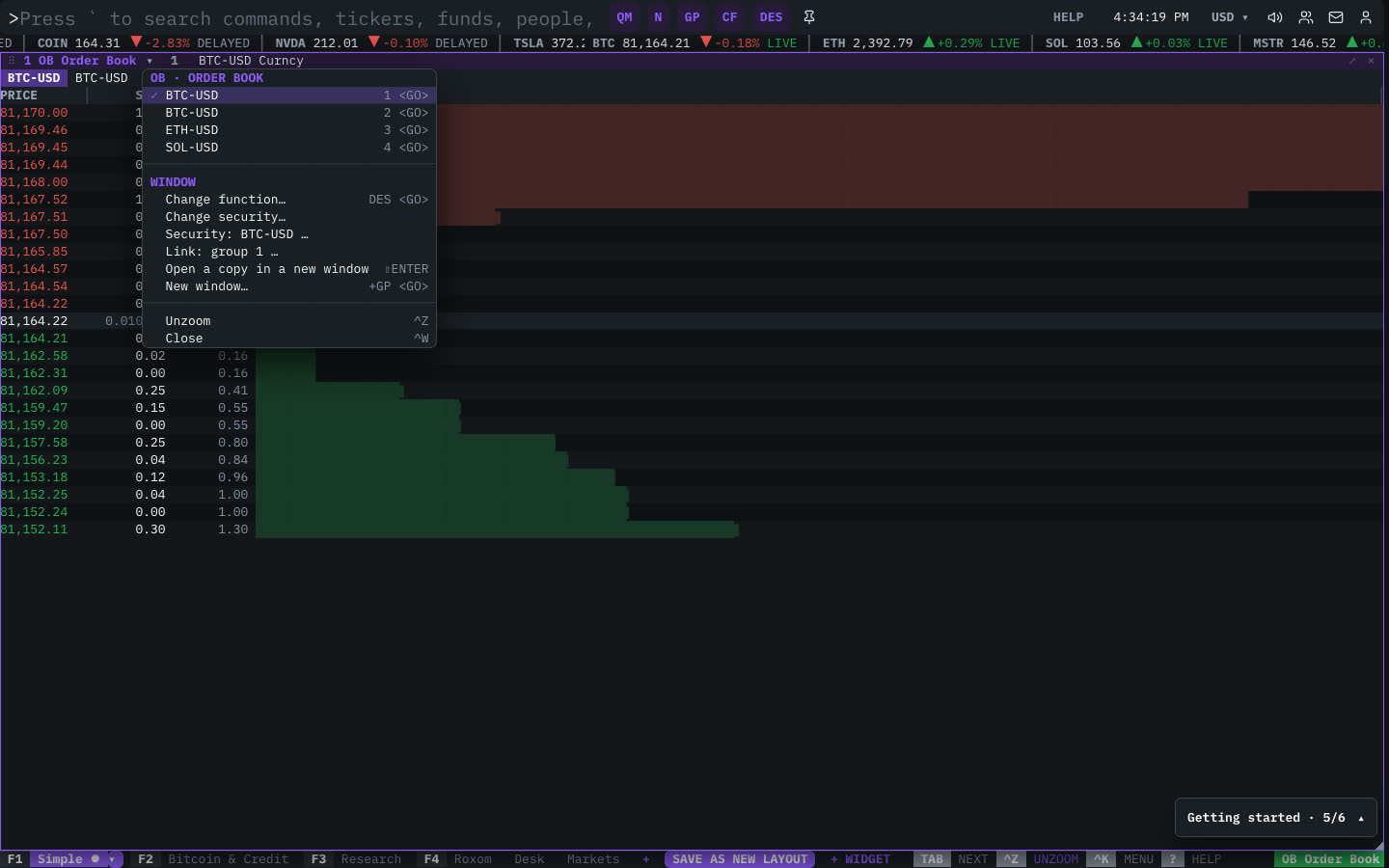
Task: Click the CF shortcut button
Action: [729, 17]
